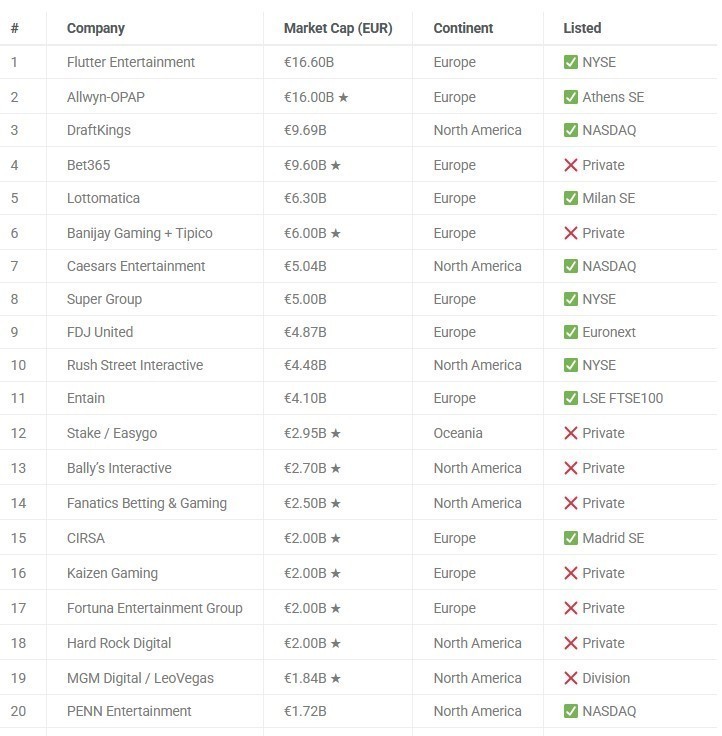Click the Company column header
The image size is (722, 736).
pos(96,28)
